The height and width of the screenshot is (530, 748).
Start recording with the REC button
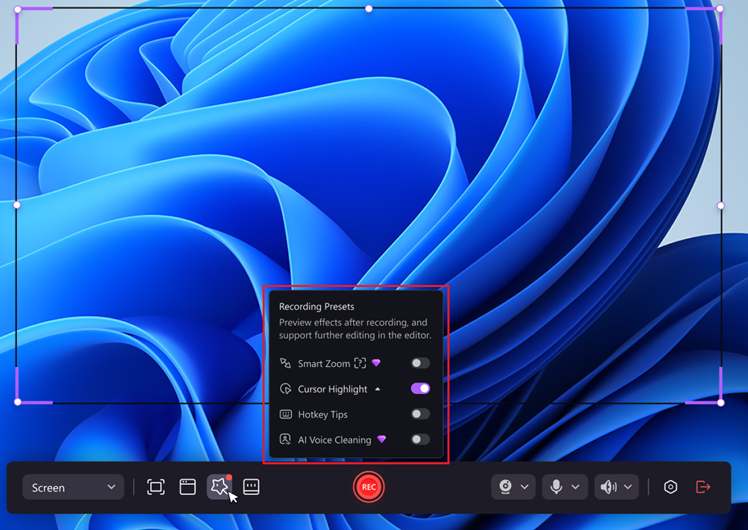[x=368, y=487]
